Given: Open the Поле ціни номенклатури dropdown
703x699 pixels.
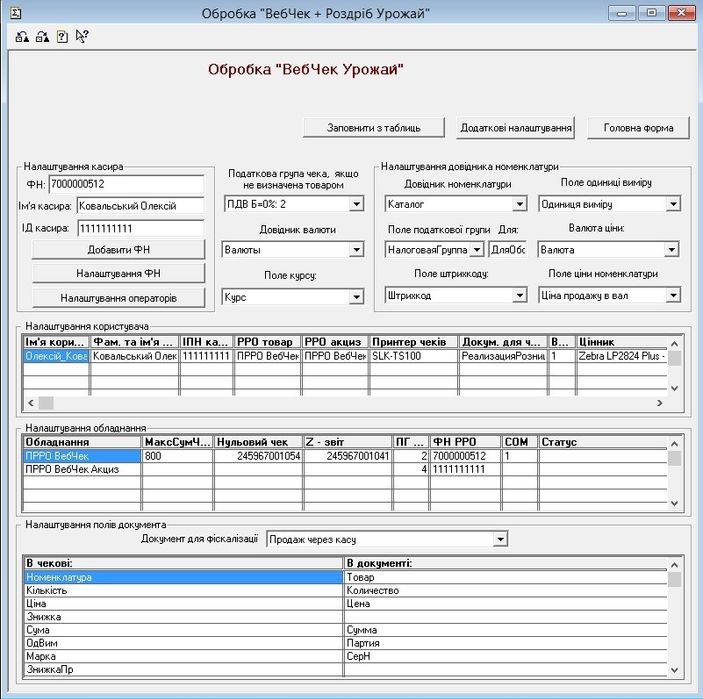Looking at the screenshot, I should pos(673,295).
